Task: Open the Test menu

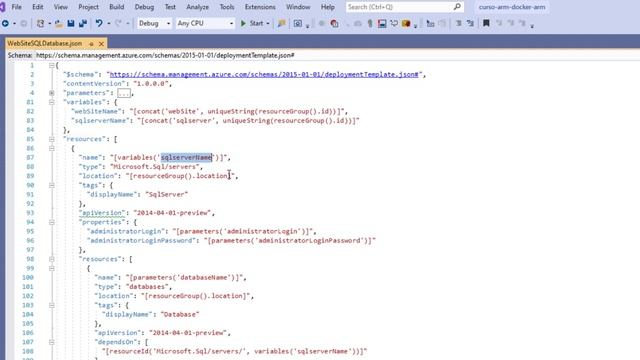Action: pyautogui.click(x=170, y=7)
